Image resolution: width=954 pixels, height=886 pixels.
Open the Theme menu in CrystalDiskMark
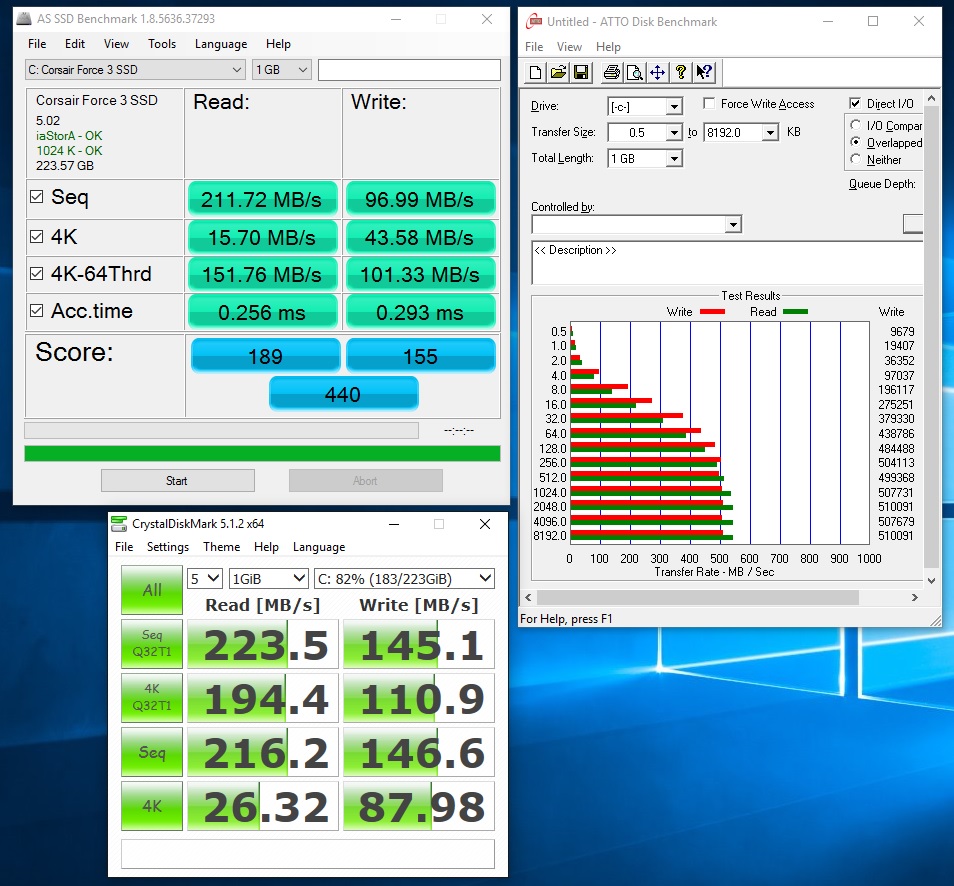(x=221, y=546)
